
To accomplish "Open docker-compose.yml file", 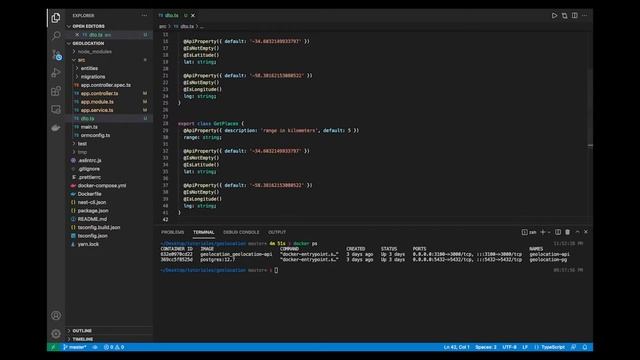I will [x=102, y=185].
